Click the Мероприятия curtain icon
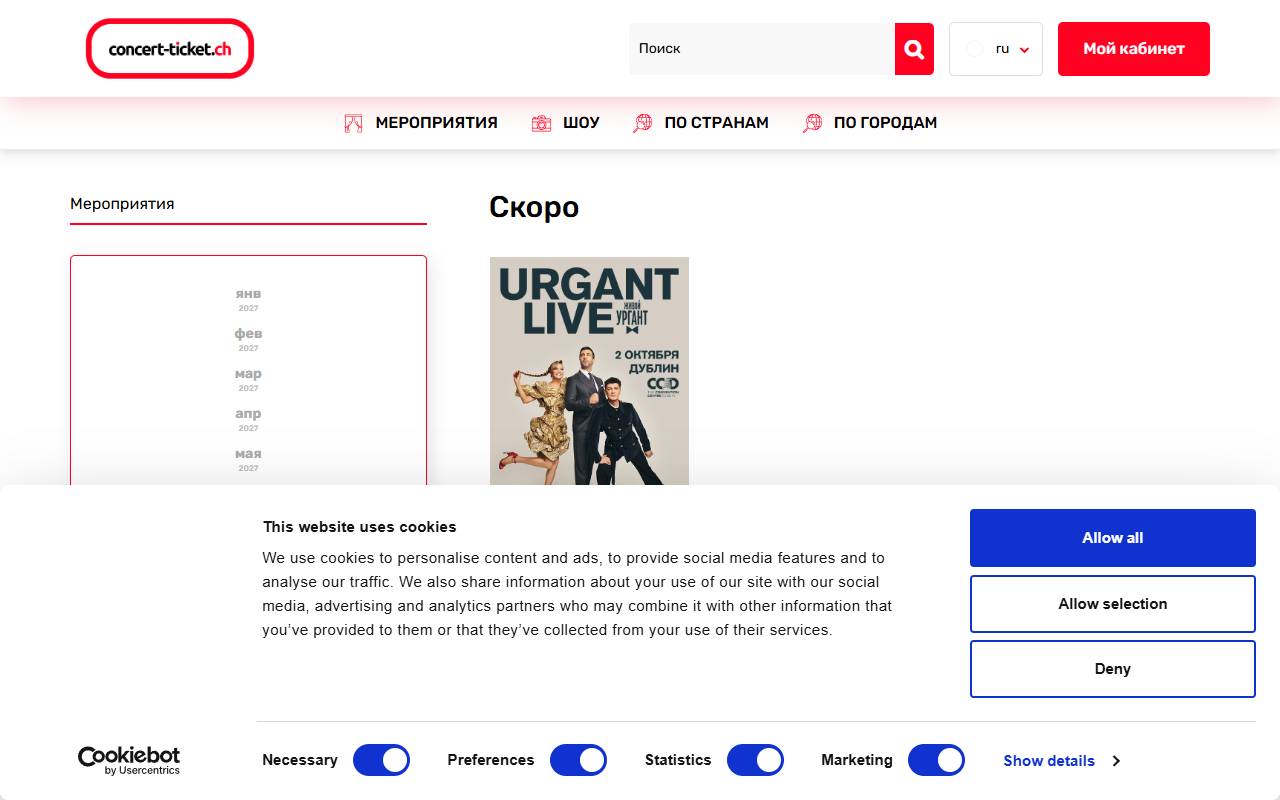The image size is (1280, 800). (x=353, y=123)
